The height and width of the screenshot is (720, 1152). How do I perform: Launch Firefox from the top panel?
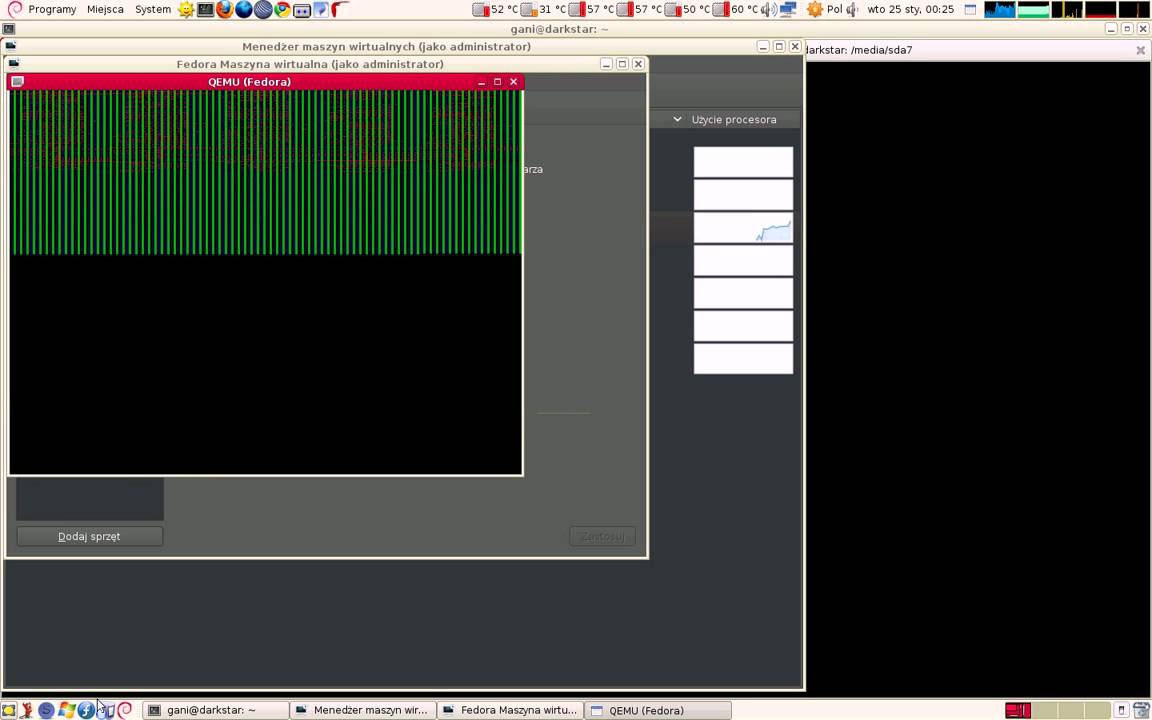[x=225, y=10]
